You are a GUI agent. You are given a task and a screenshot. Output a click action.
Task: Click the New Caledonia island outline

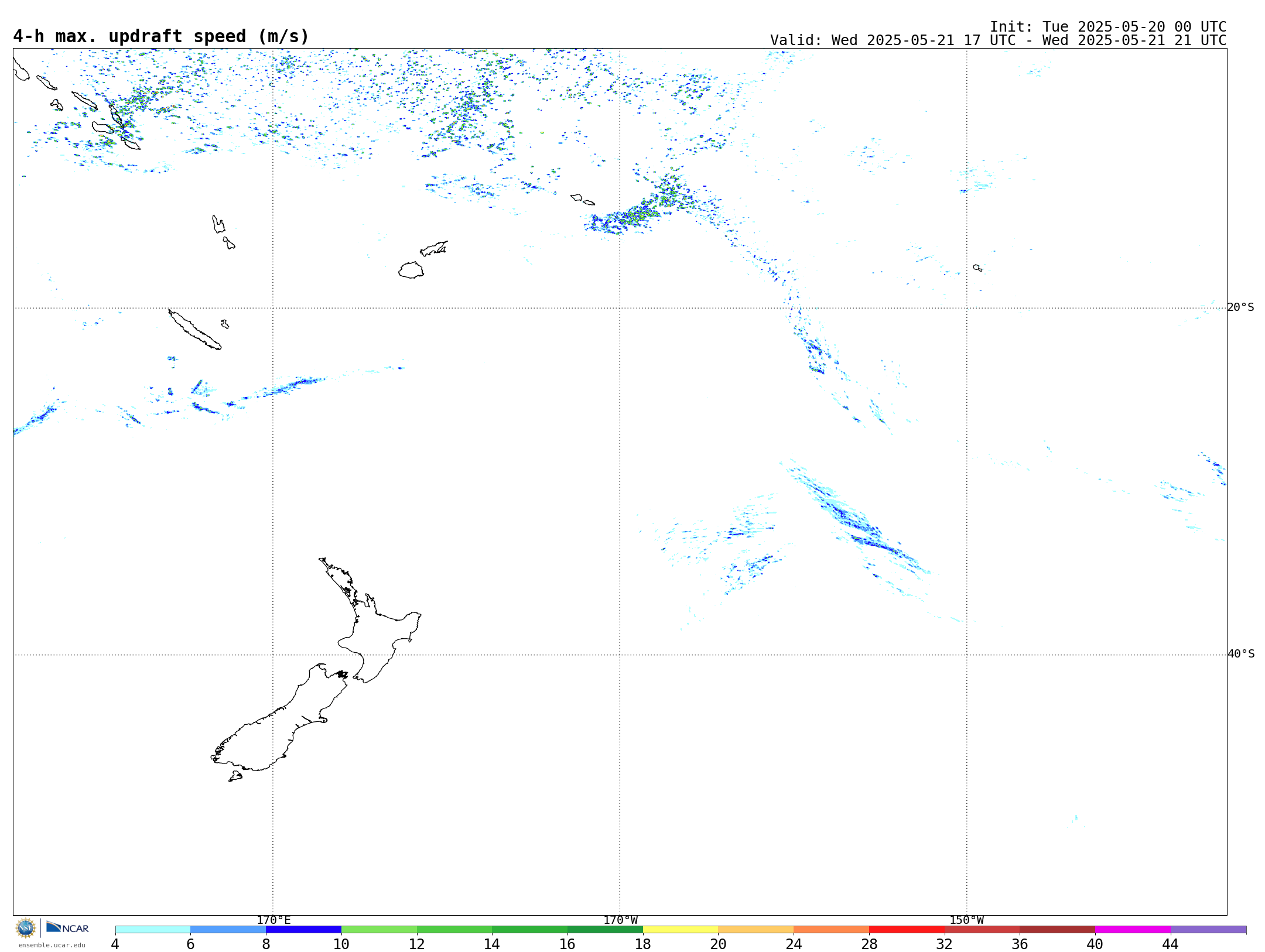(194, 330)
